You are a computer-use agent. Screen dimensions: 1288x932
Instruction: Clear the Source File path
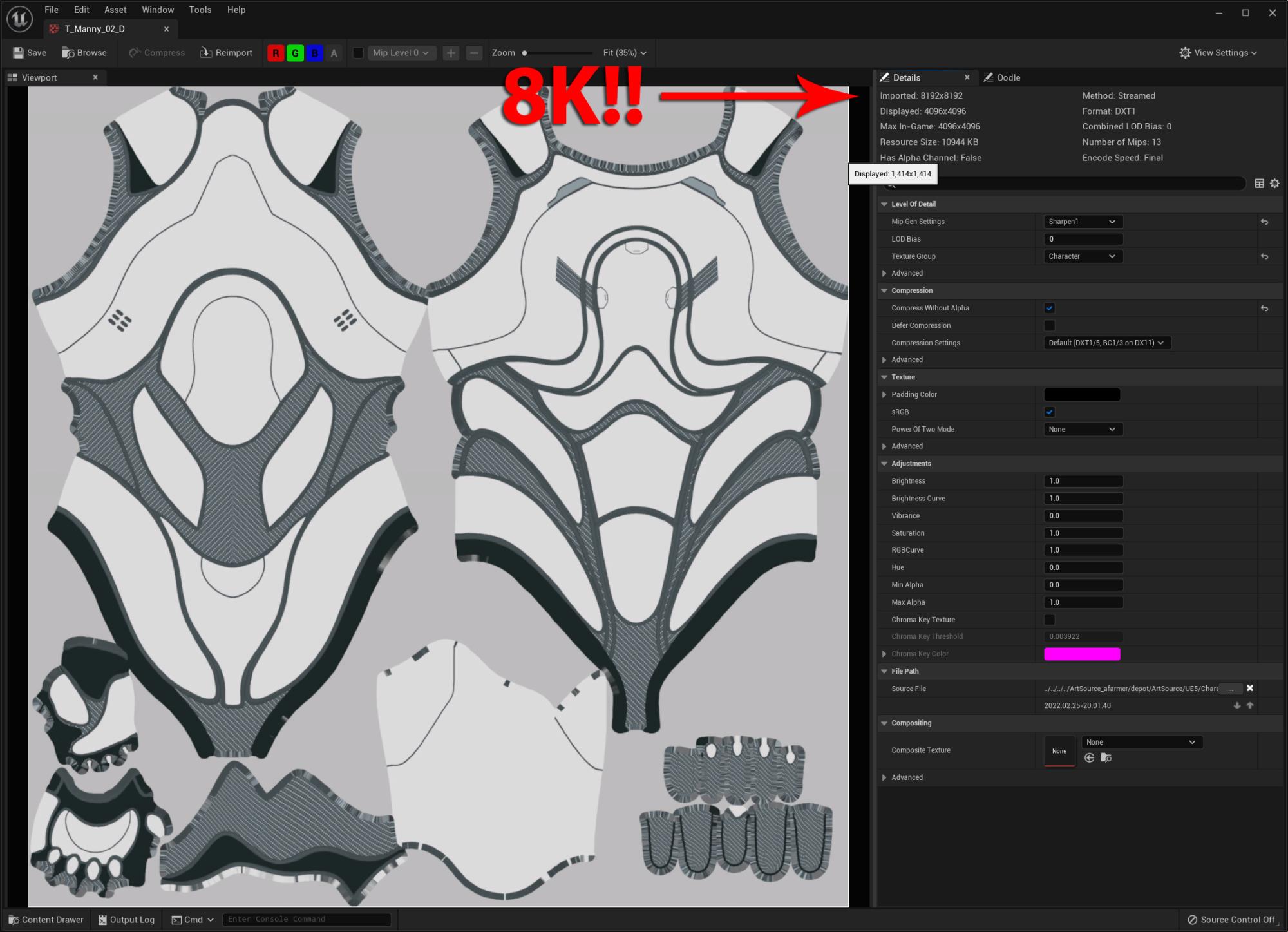[x=1250, y=689]
